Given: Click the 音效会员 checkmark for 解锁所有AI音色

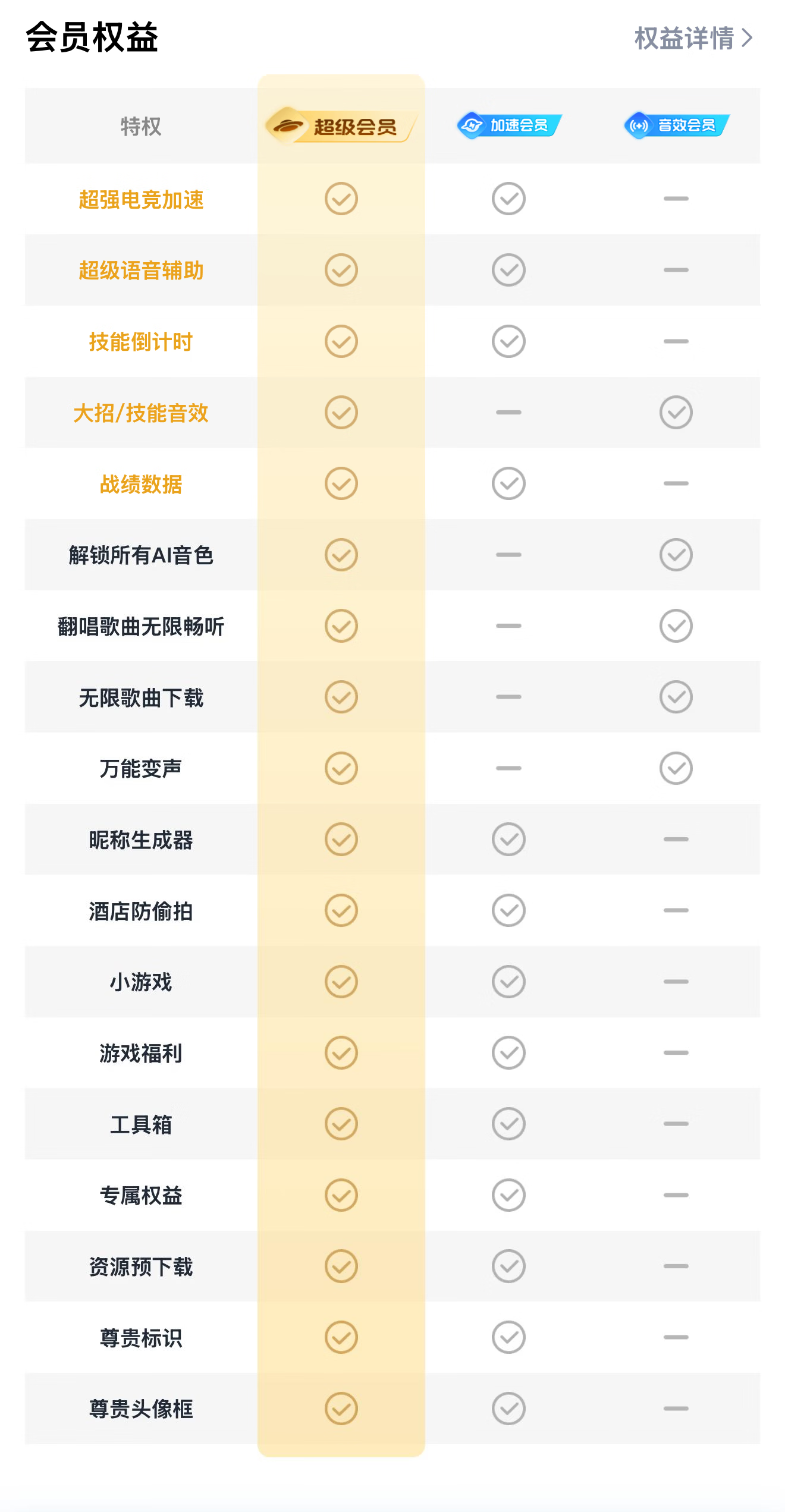Looking at the screenshot, I should (676, 555).
